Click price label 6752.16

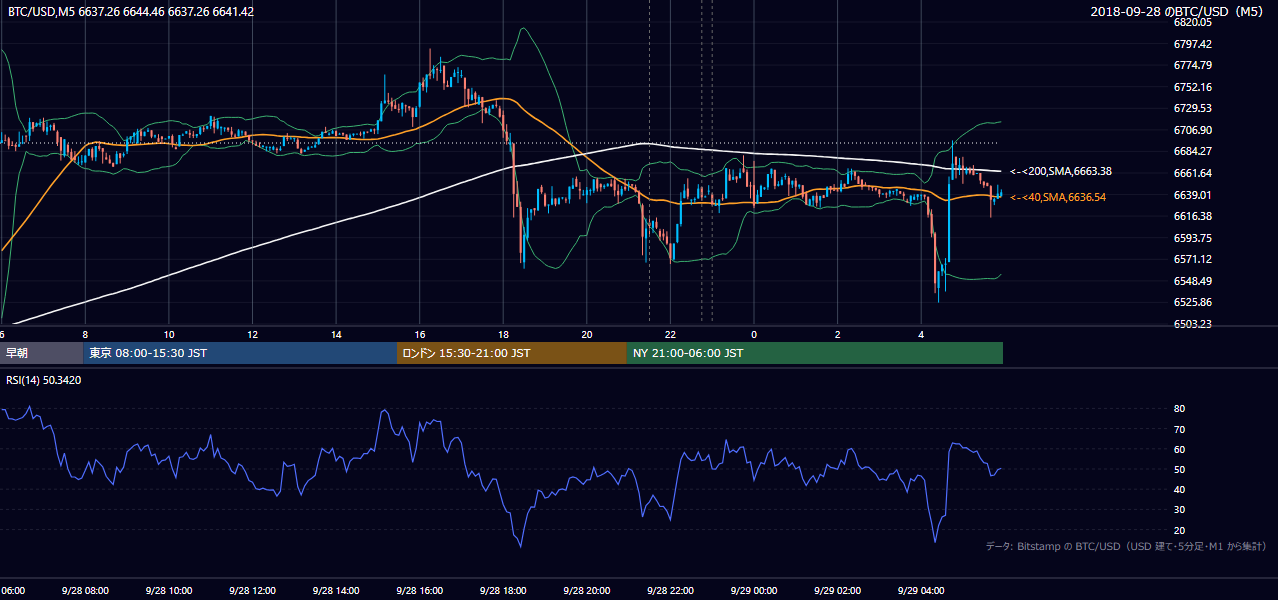point(1193,87)
